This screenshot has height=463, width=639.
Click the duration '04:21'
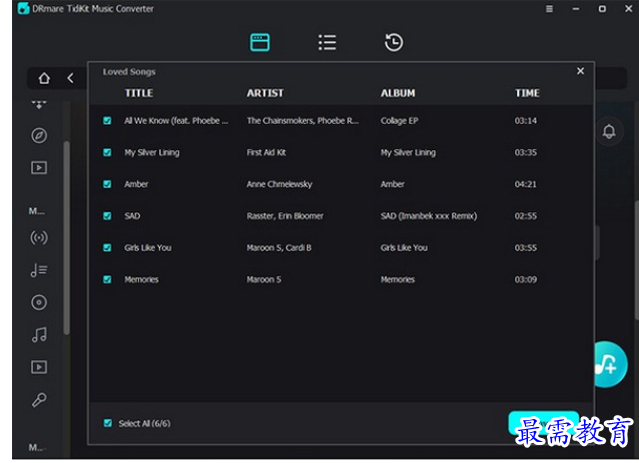526,184
